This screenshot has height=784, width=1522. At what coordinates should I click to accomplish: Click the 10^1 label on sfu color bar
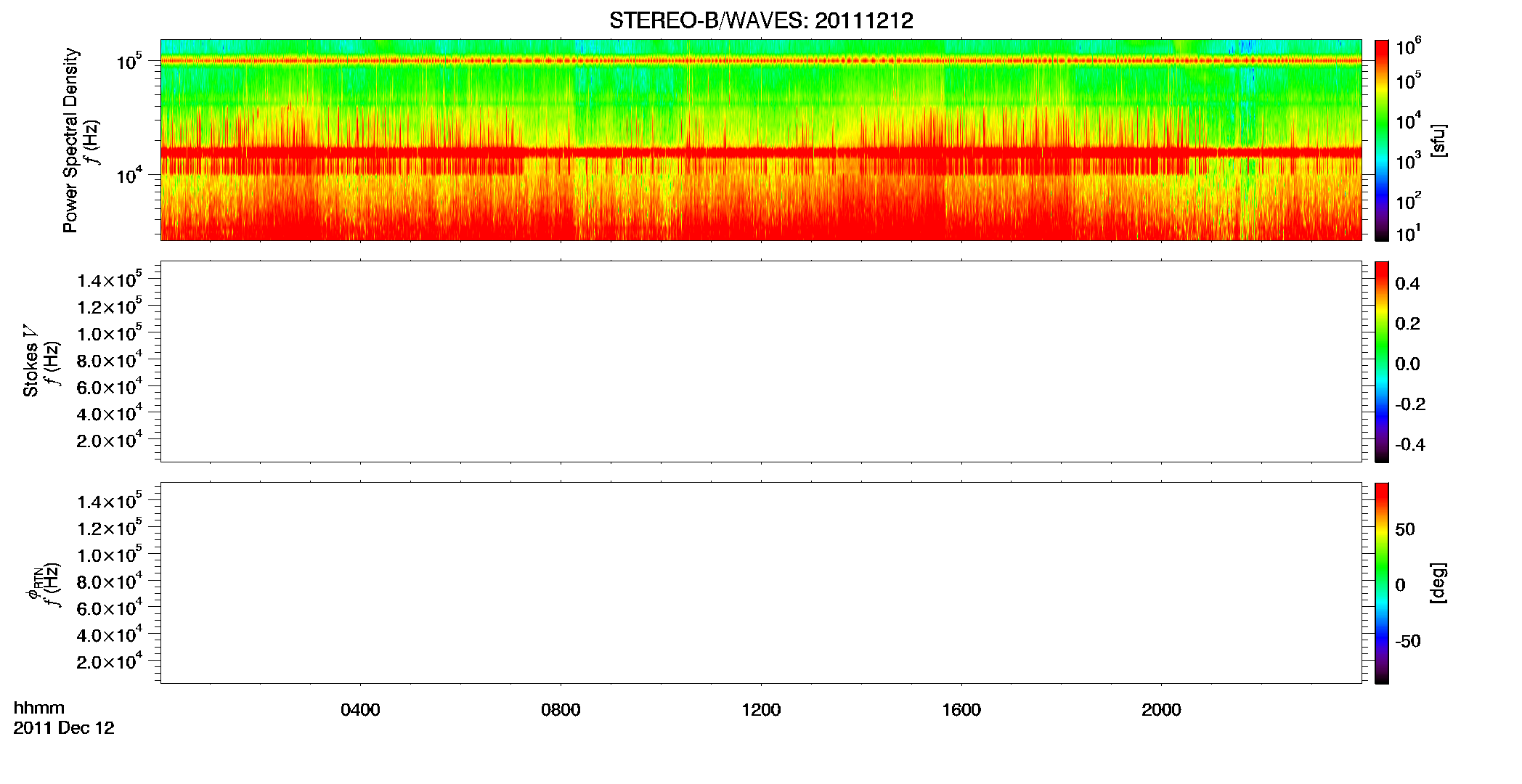point(1409,233)
